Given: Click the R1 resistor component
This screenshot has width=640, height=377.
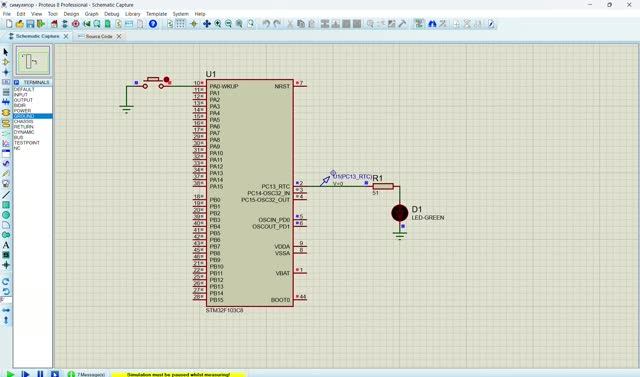Looking at the screenshot, I should (x=383, y=186).
